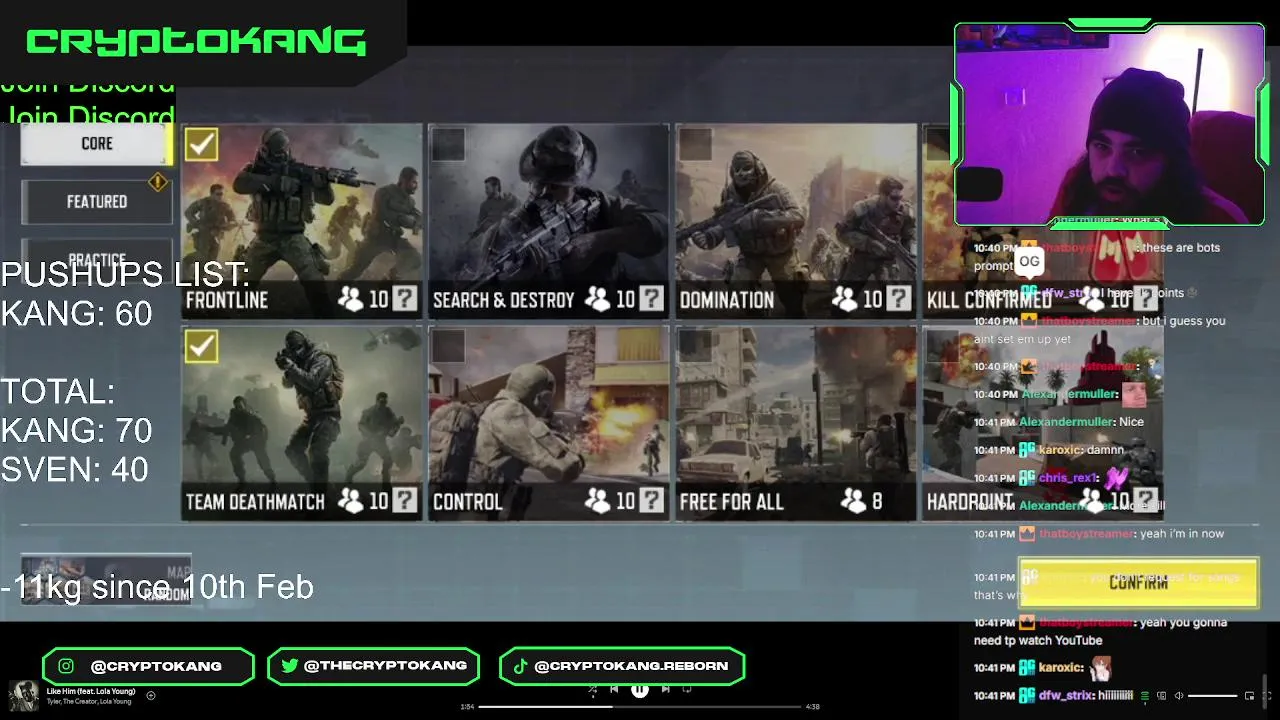
Task: Open the Domination mode help question mark
Action: click(898, 299)
